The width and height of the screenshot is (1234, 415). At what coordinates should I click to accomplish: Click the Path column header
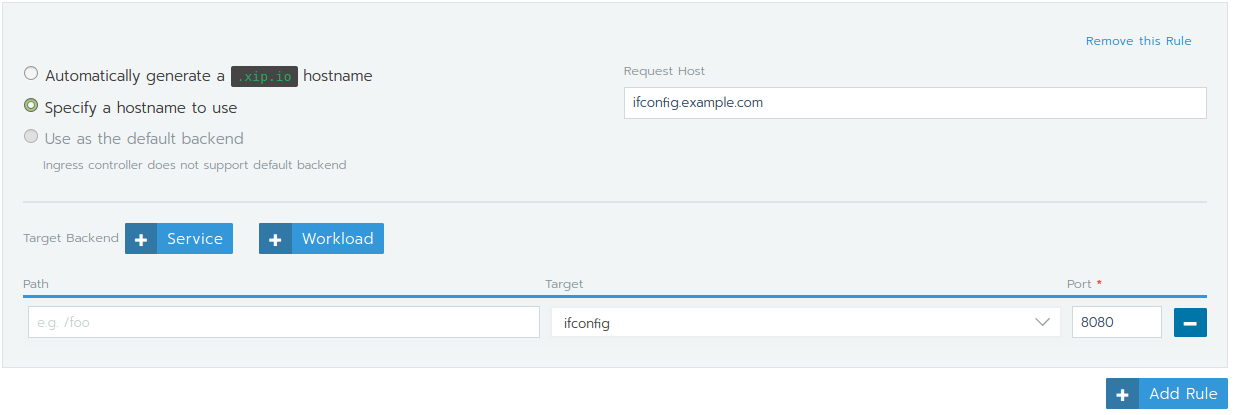coord(36,284)
